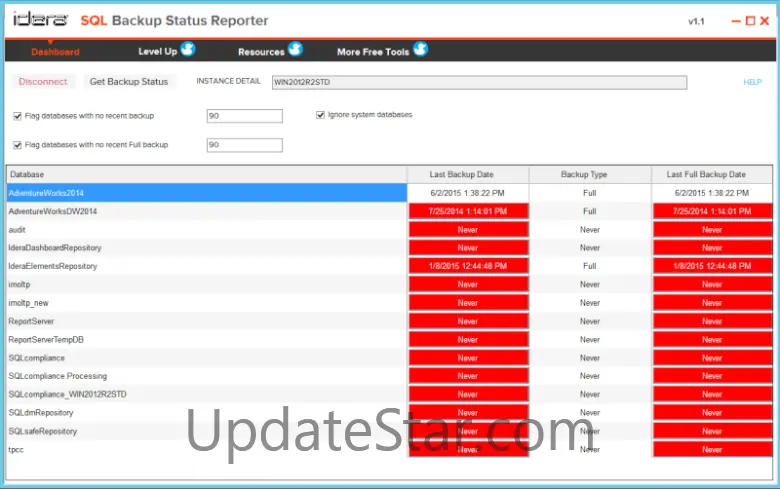
Task: Sort by the Last Backup Date column header
Action: pyautogui.click(x=468, y=175)
